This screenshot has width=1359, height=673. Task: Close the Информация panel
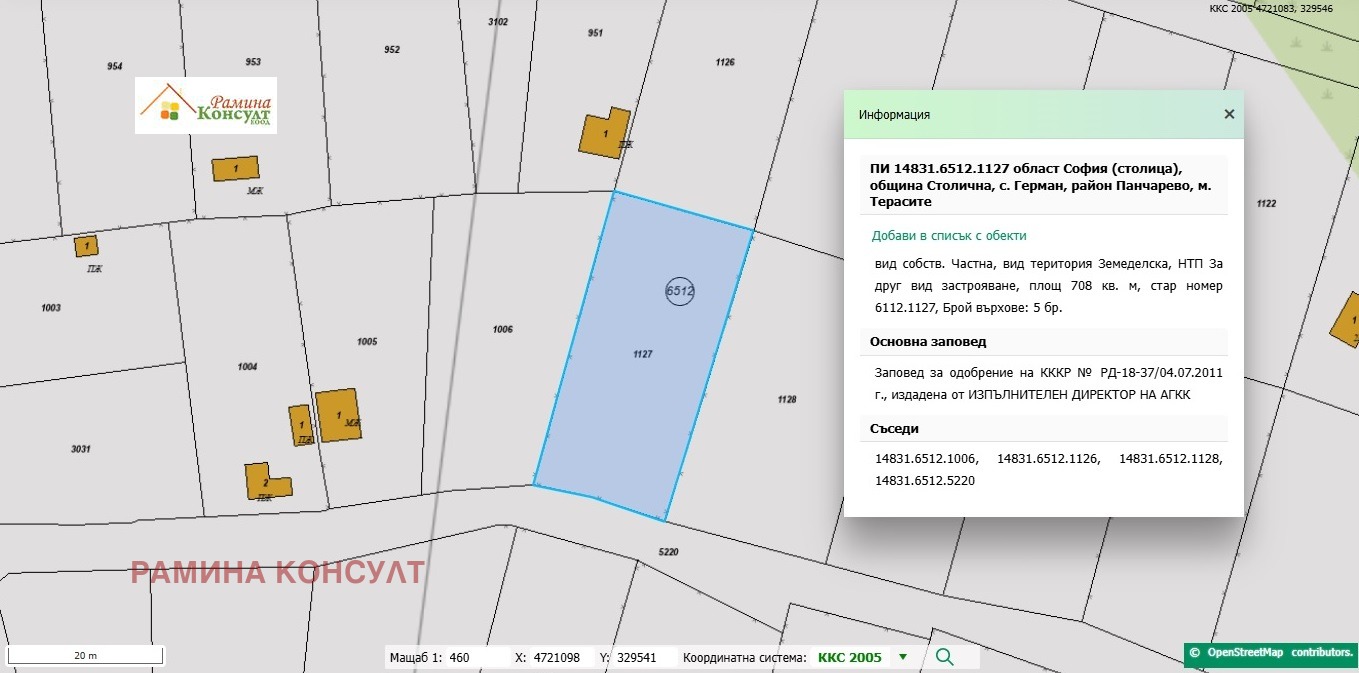pos(1229,114)
